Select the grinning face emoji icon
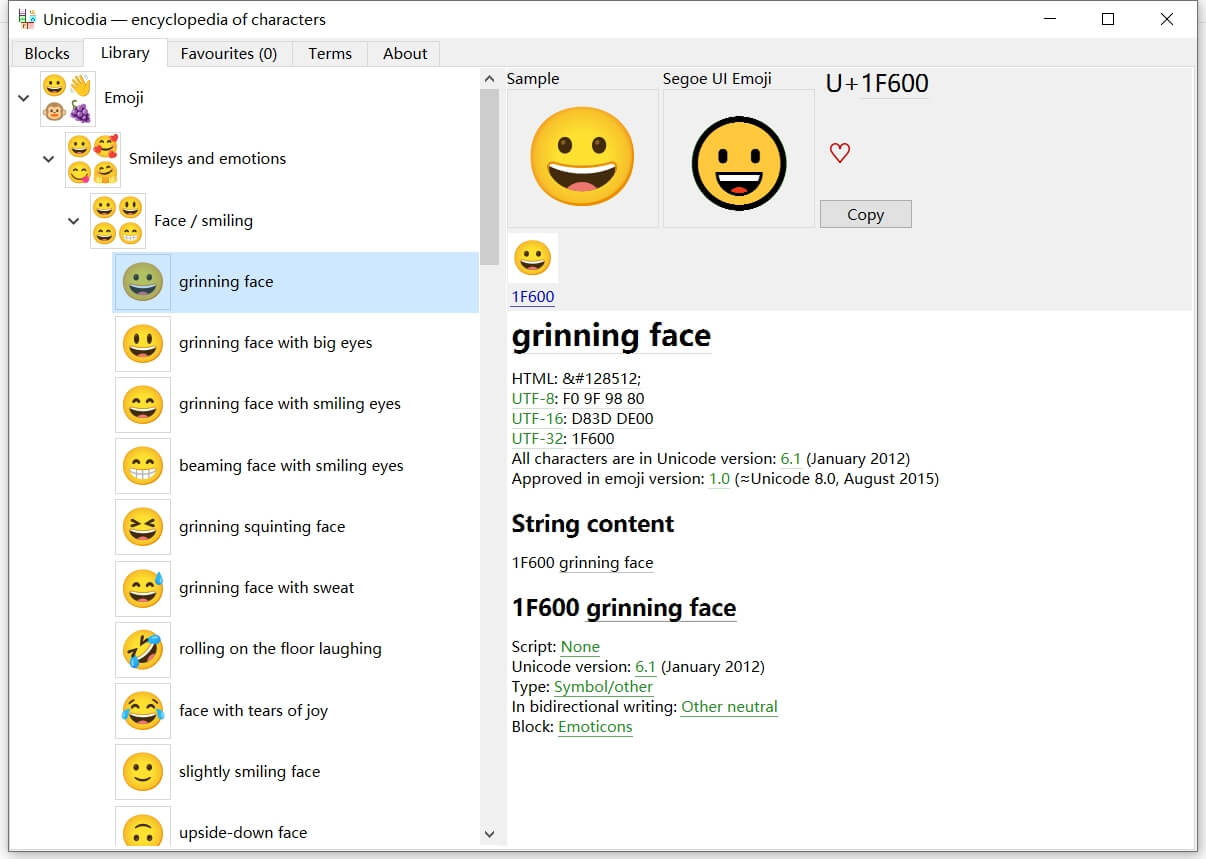Screen dimensions: 1206x859 (x=143, y=282)
